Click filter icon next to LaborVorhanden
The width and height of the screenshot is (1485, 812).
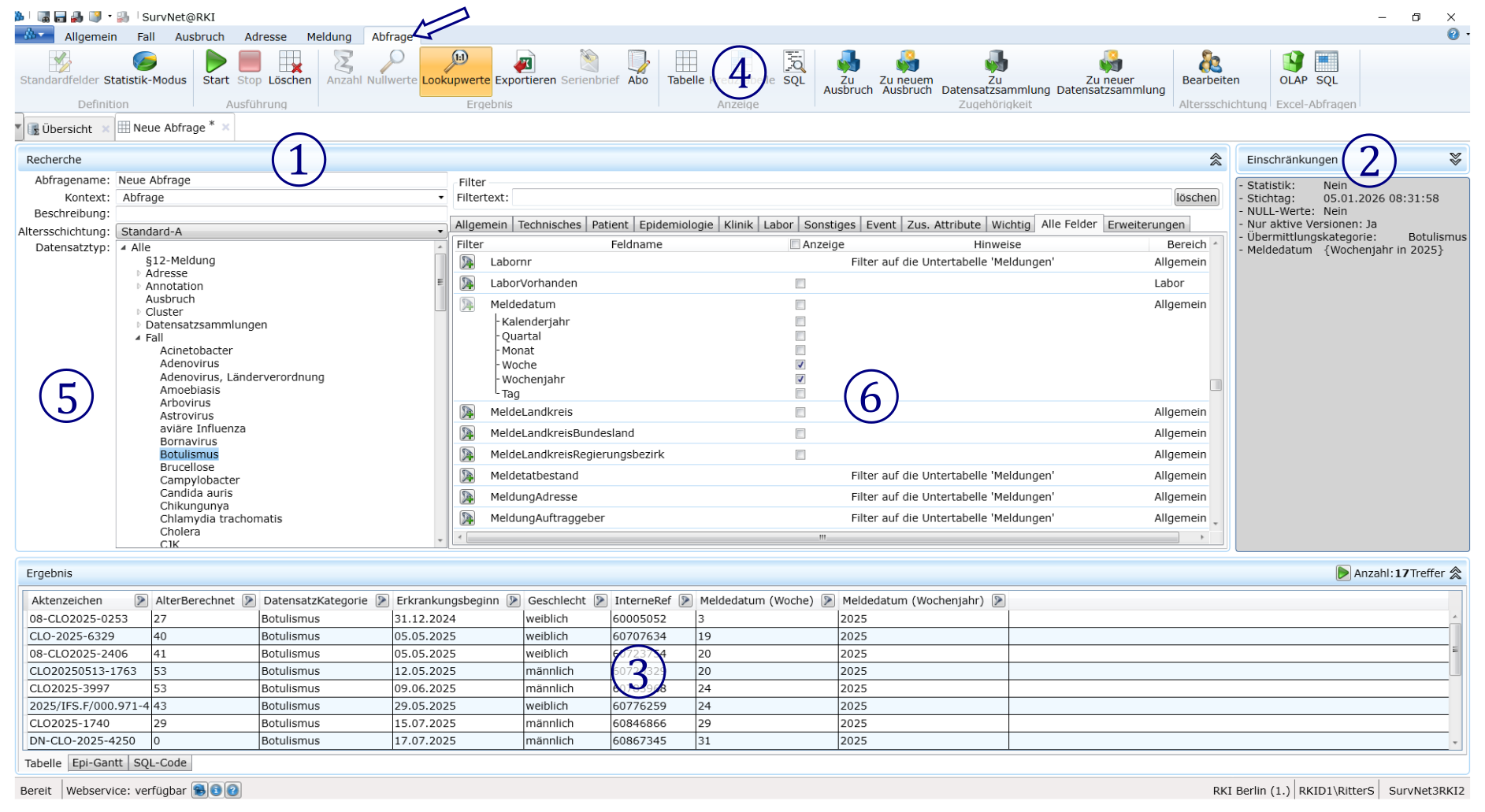(468, 284)
